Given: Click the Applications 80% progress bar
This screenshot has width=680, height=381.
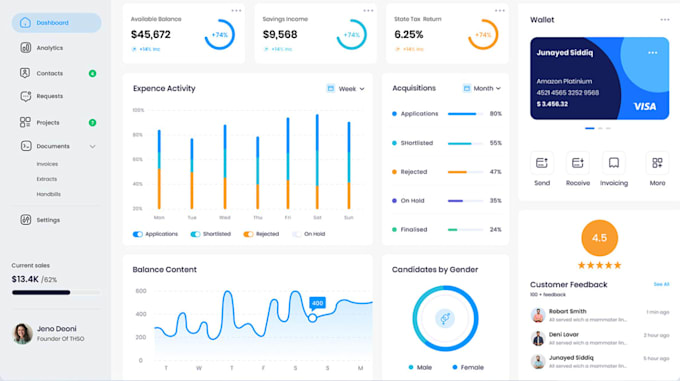Looking at the screenshot, I should [465, 114].
